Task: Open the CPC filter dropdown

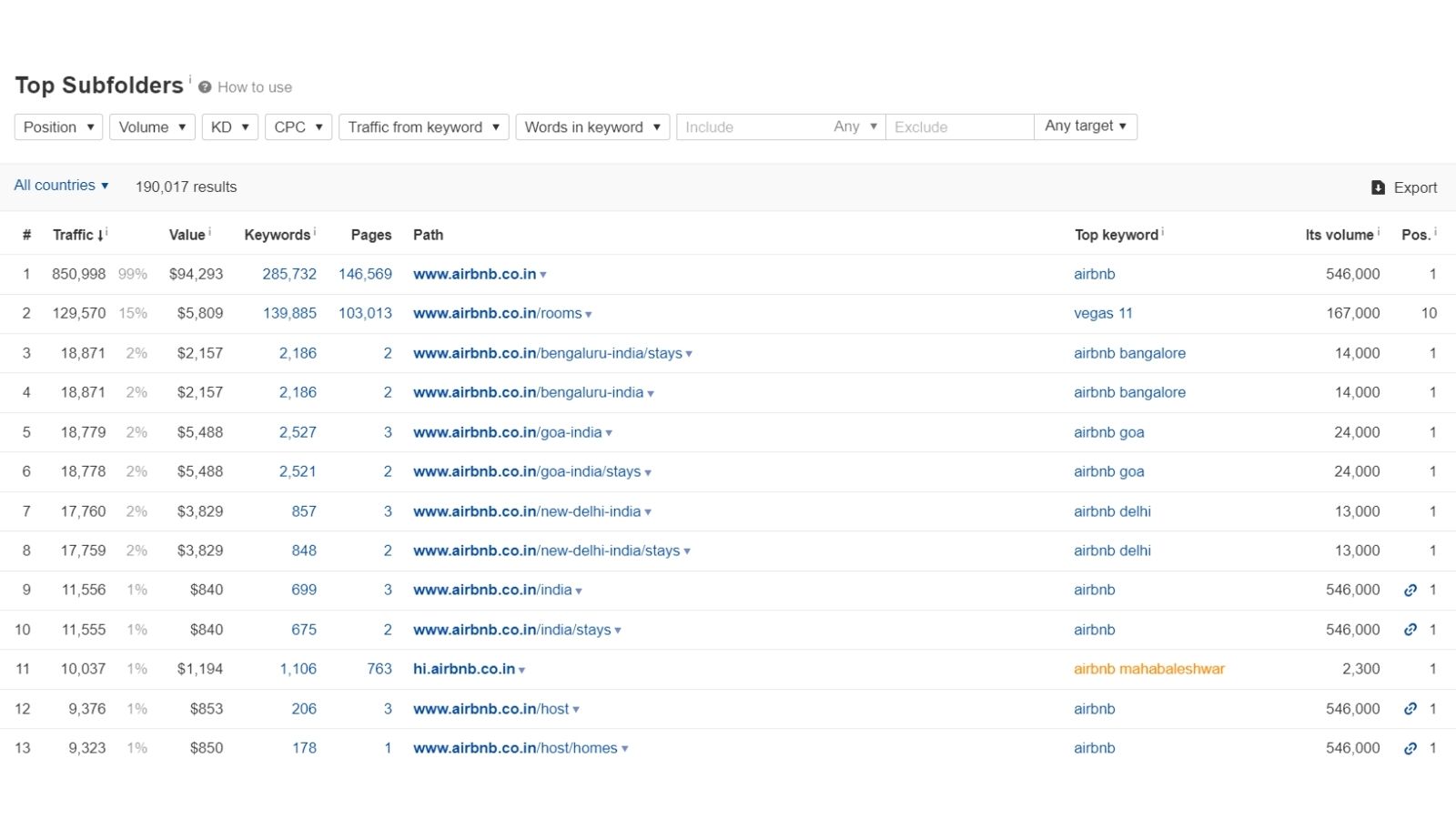Action: (298, 127)
